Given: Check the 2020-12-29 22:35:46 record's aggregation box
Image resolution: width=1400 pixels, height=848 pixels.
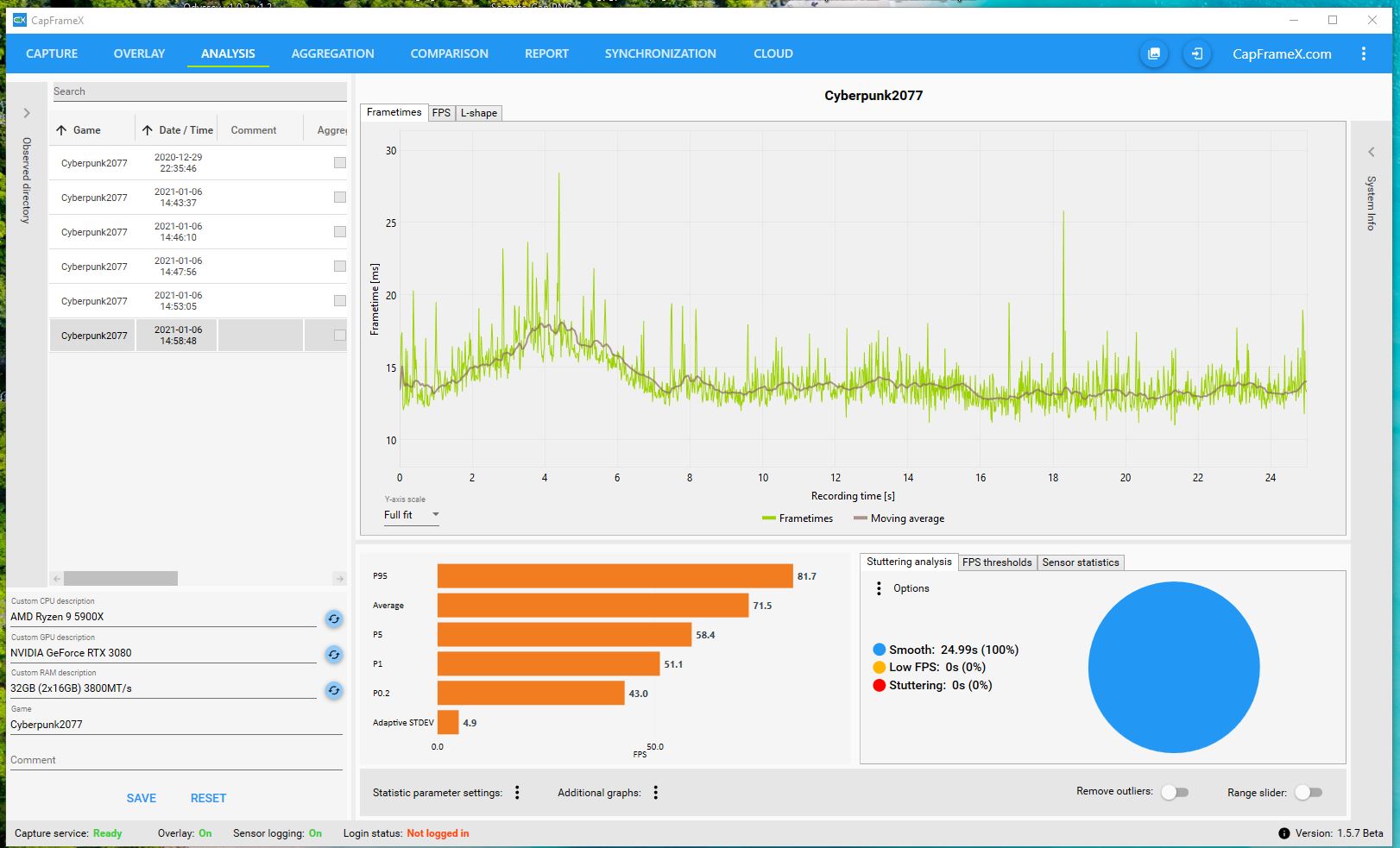Looking at the screenshot, I should coord(340,163).
